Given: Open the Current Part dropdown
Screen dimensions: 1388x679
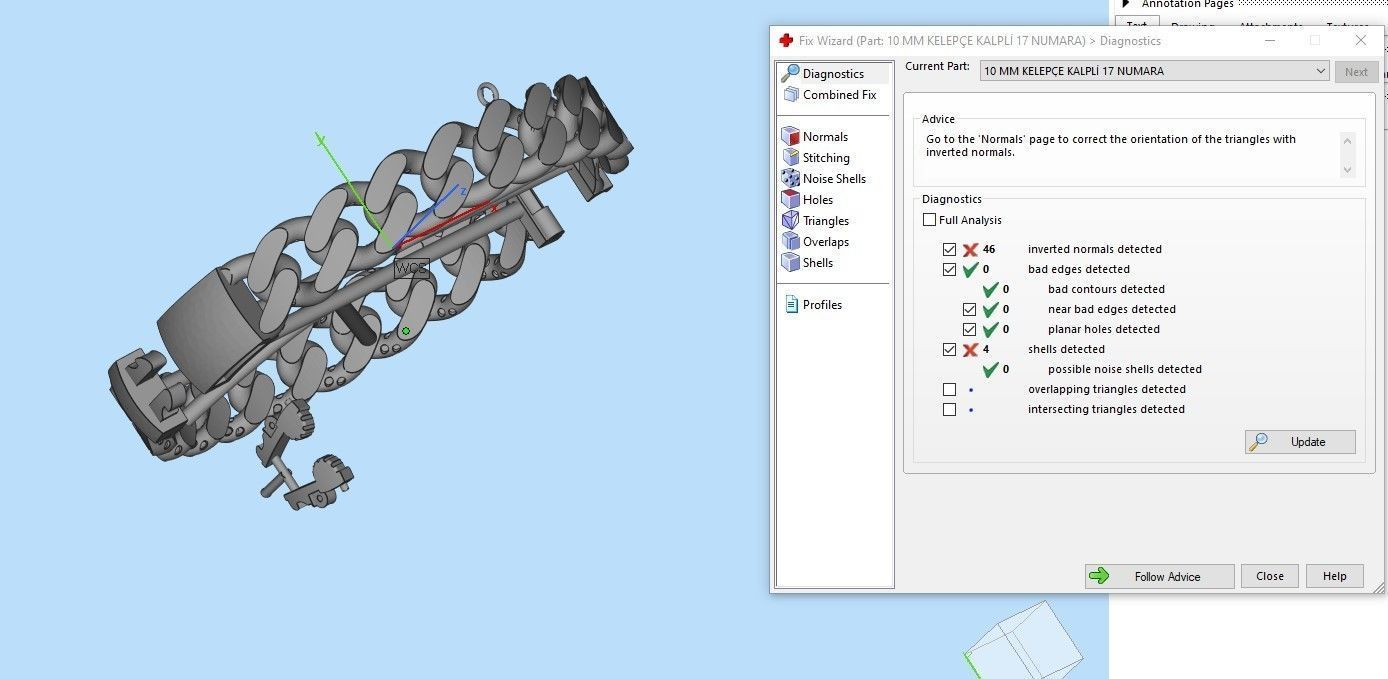Looking at the screenshot, I should pyautogui.click(x=1154, y=71).
